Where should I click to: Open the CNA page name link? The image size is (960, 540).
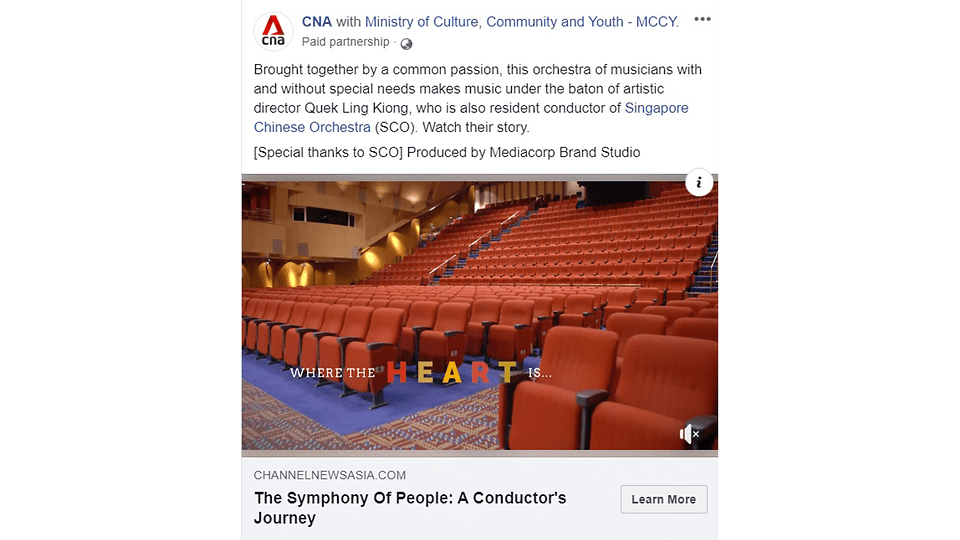pyautogui.click(x=317, y=21)
